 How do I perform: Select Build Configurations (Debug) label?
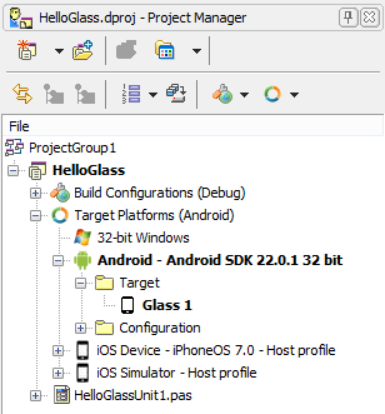160,193
